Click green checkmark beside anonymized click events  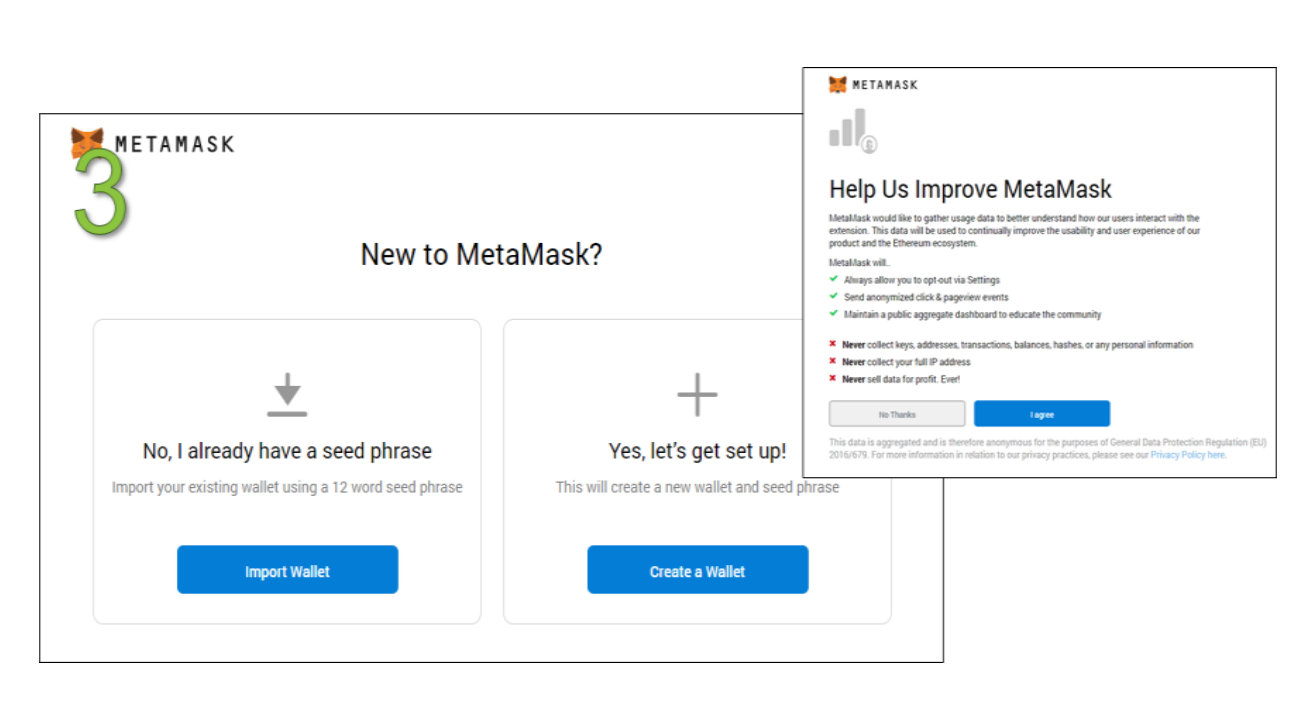point(833,297)
